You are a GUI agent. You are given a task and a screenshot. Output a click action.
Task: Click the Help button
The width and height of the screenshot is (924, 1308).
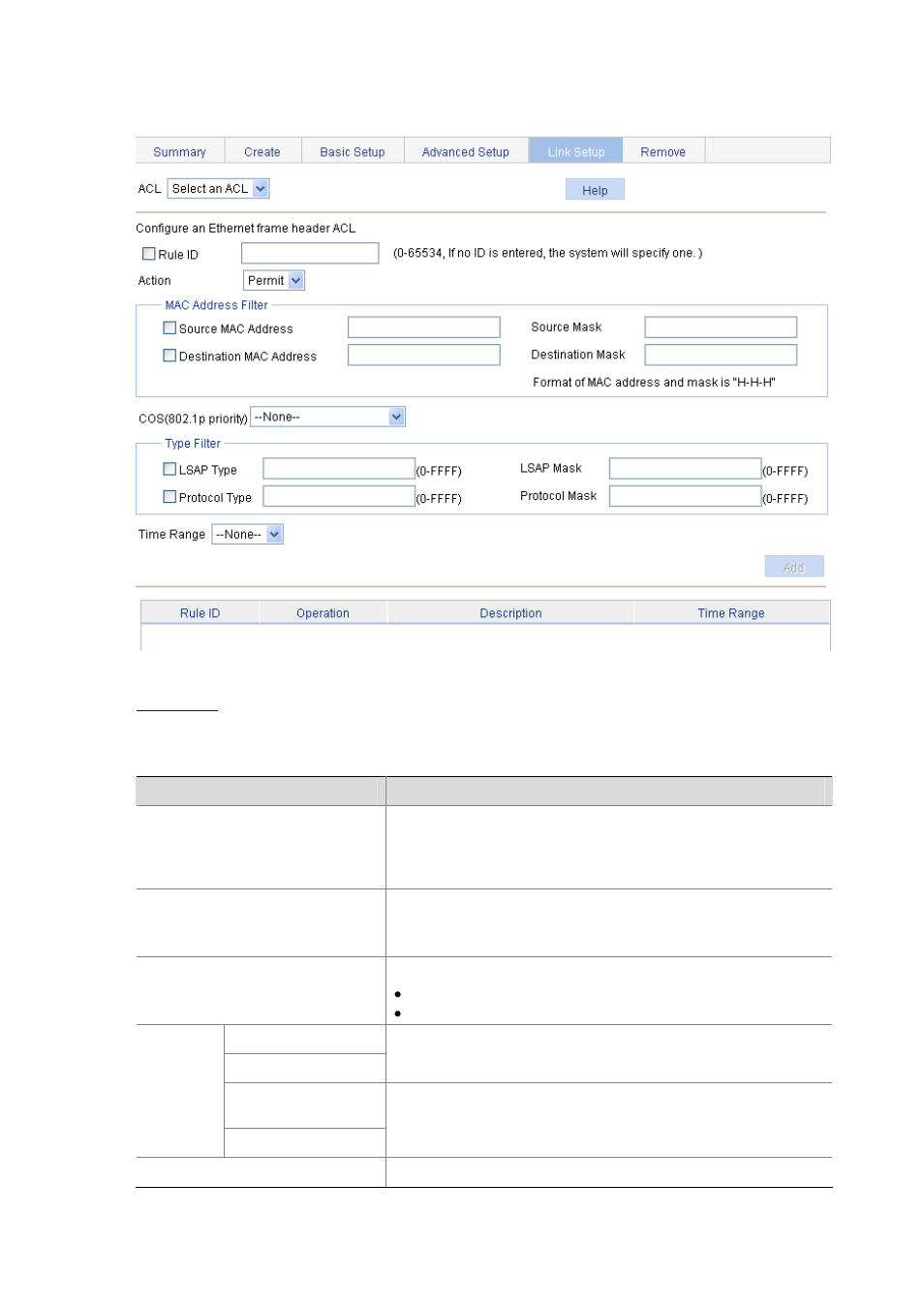click(x=595, y=190)
